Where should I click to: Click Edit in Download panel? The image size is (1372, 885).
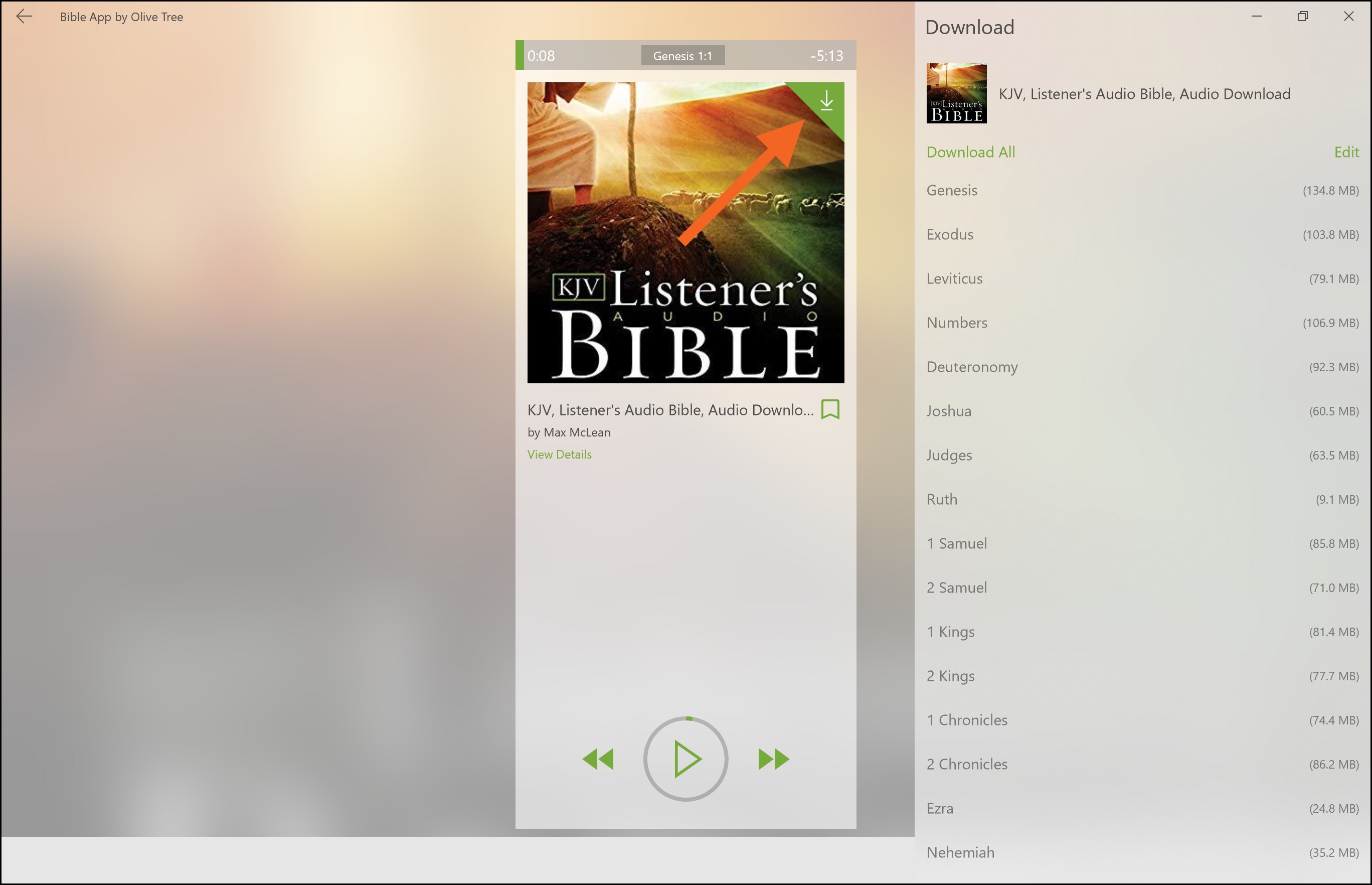coord(1345,153)
